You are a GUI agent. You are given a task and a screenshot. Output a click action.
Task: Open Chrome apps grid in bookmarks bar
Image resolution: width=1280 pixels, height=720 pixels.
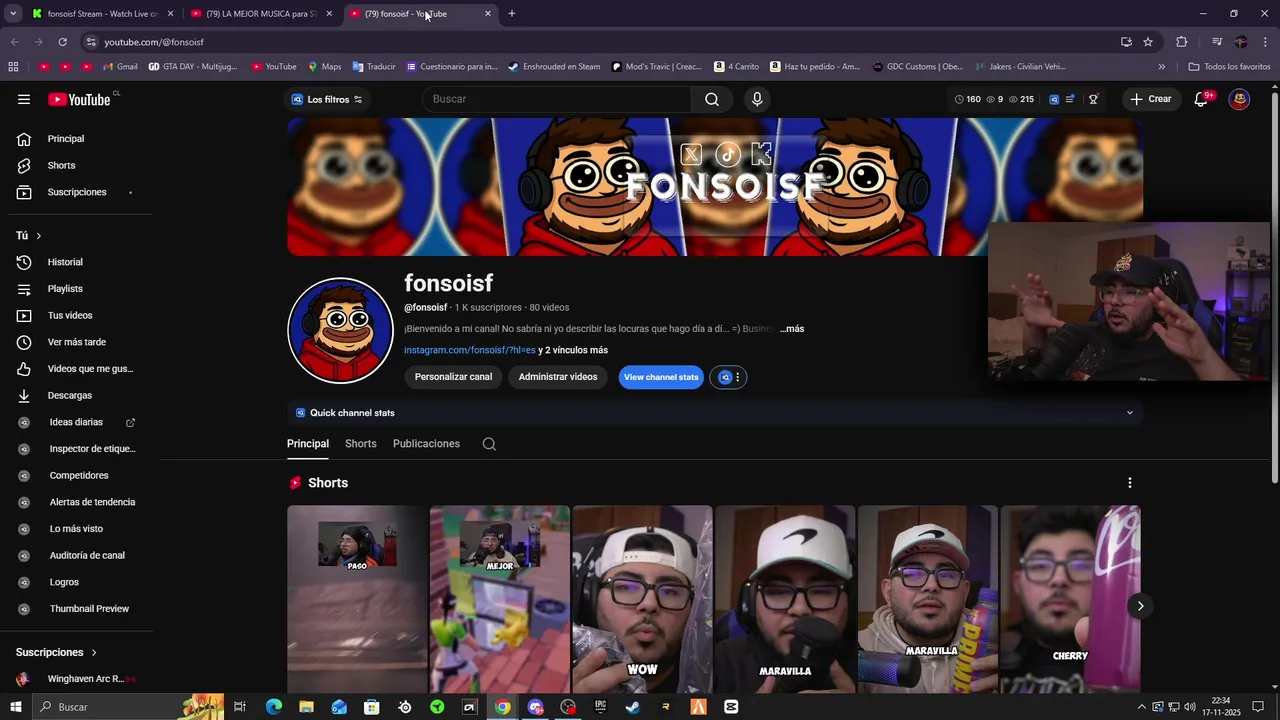tap(13, 67)
